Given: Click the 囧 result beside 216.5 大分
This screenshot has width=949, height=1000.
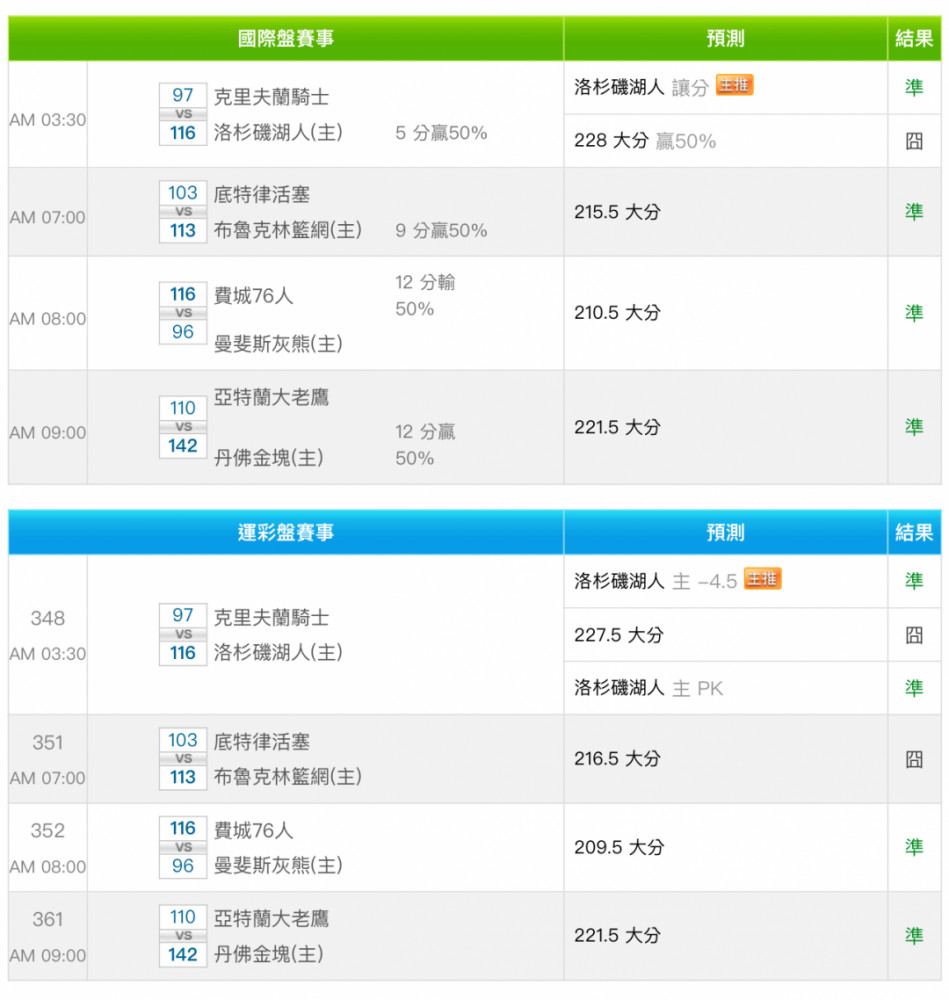Looking at the screenshot, I should (x=914, y=759).
